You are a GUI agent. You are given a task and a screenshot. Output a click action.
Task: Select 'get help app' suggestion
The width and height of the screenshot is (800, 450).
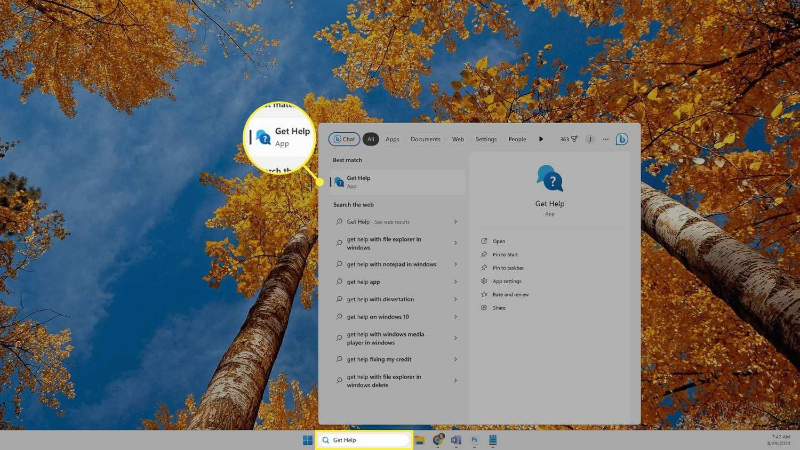[397, 282]
